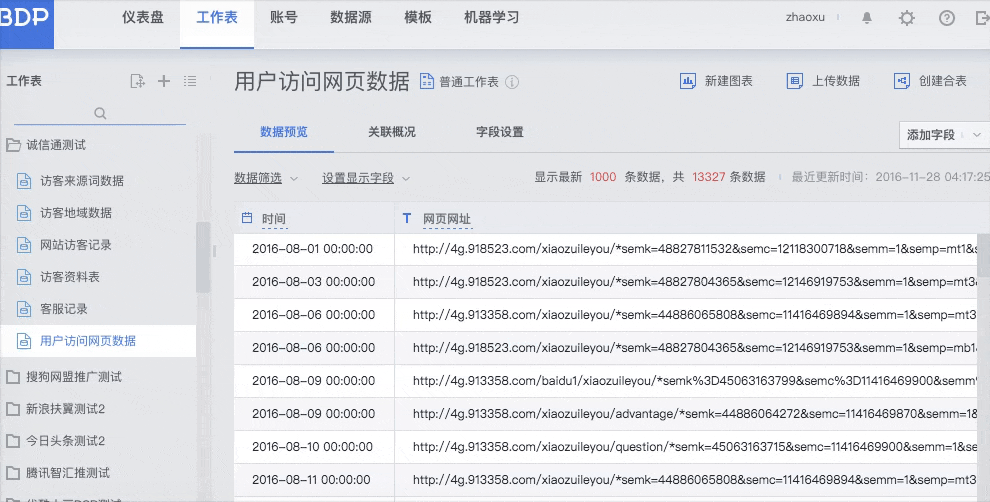Click the folder icon of 新浪扶翼测试2
The width and height of the screenshot is (990, 502).
click(x=13, y=409)
